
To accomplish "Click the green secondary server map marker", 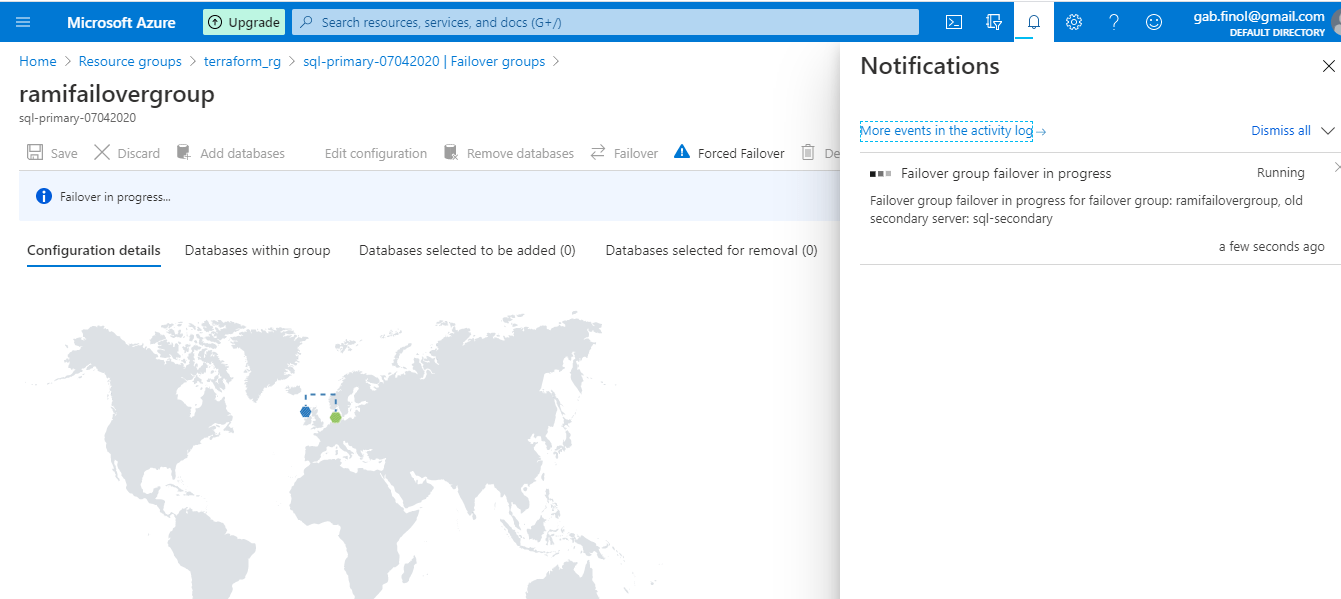I will click(x=336, y=417).
